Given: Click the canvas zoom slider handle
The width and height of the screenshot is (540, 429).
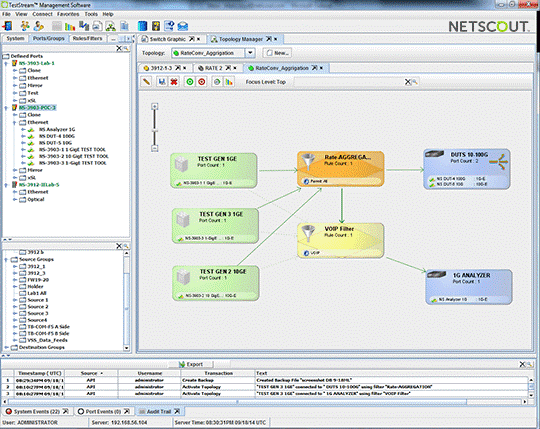Looking at the screenshot, I should point(155,131).
